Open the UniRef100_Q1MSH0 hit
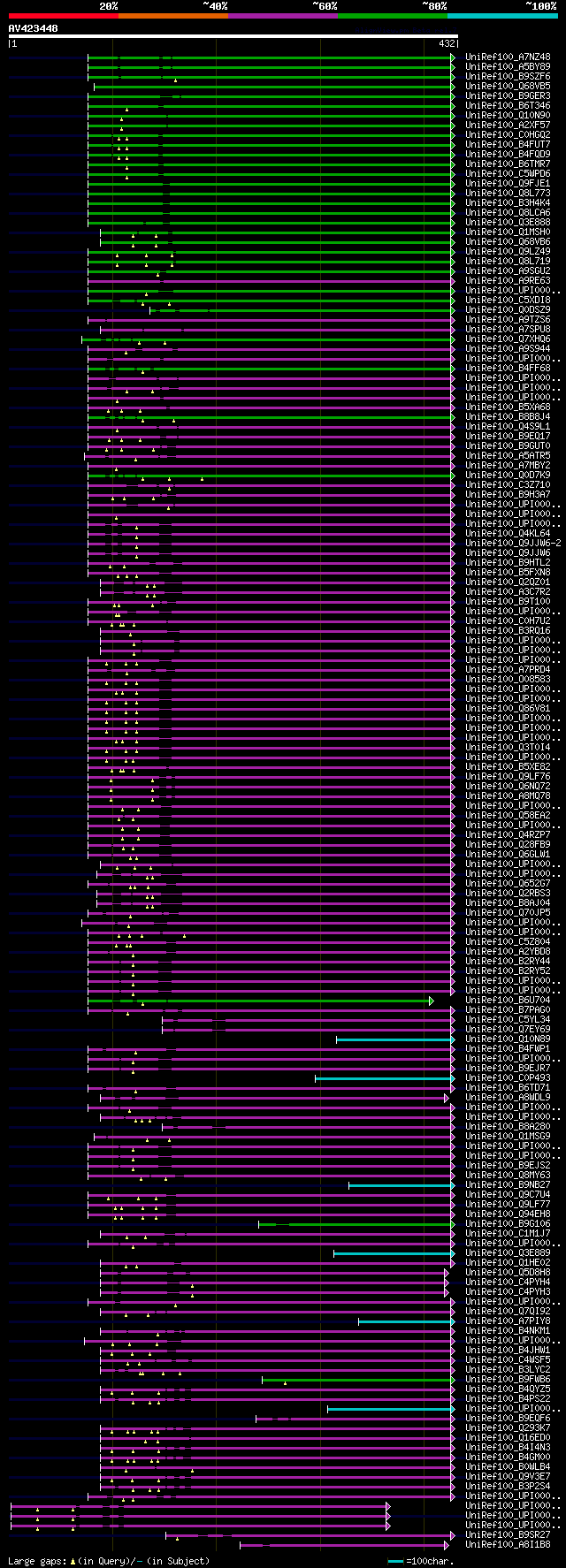Viewport: 566px width, 1568px height. point(508,232)
